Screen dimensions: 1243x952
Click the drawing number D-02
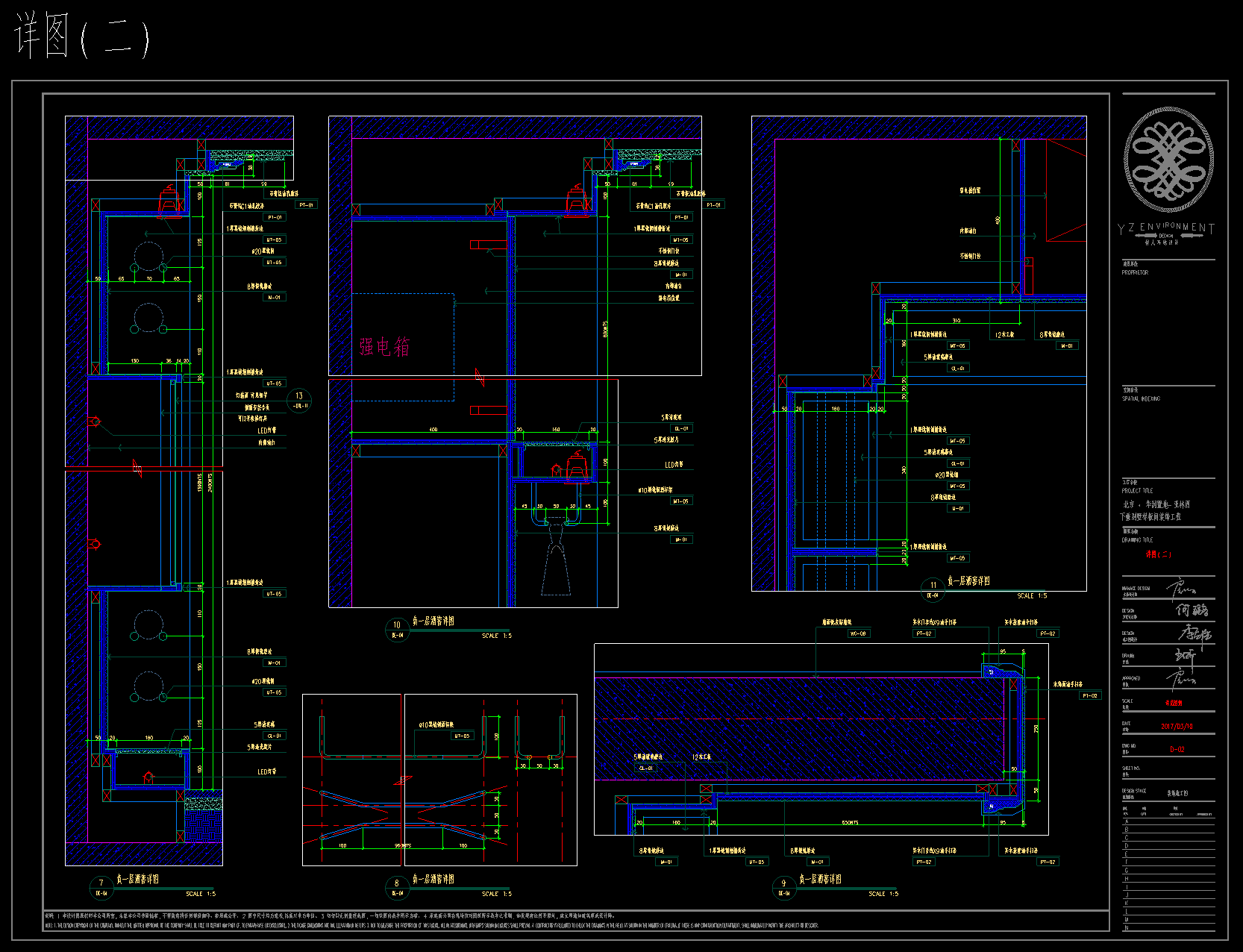click(x=1177, y=749)
